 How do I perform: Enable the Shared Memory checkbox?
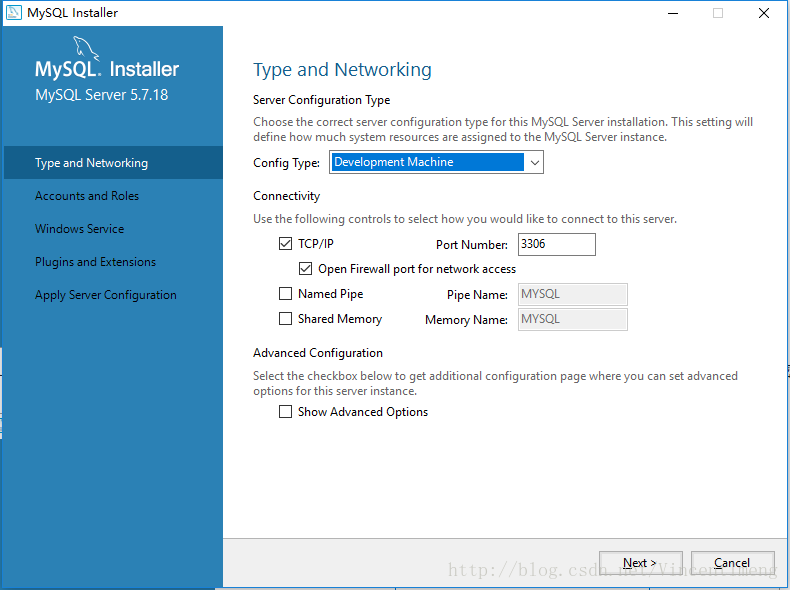tap(286, 319)
